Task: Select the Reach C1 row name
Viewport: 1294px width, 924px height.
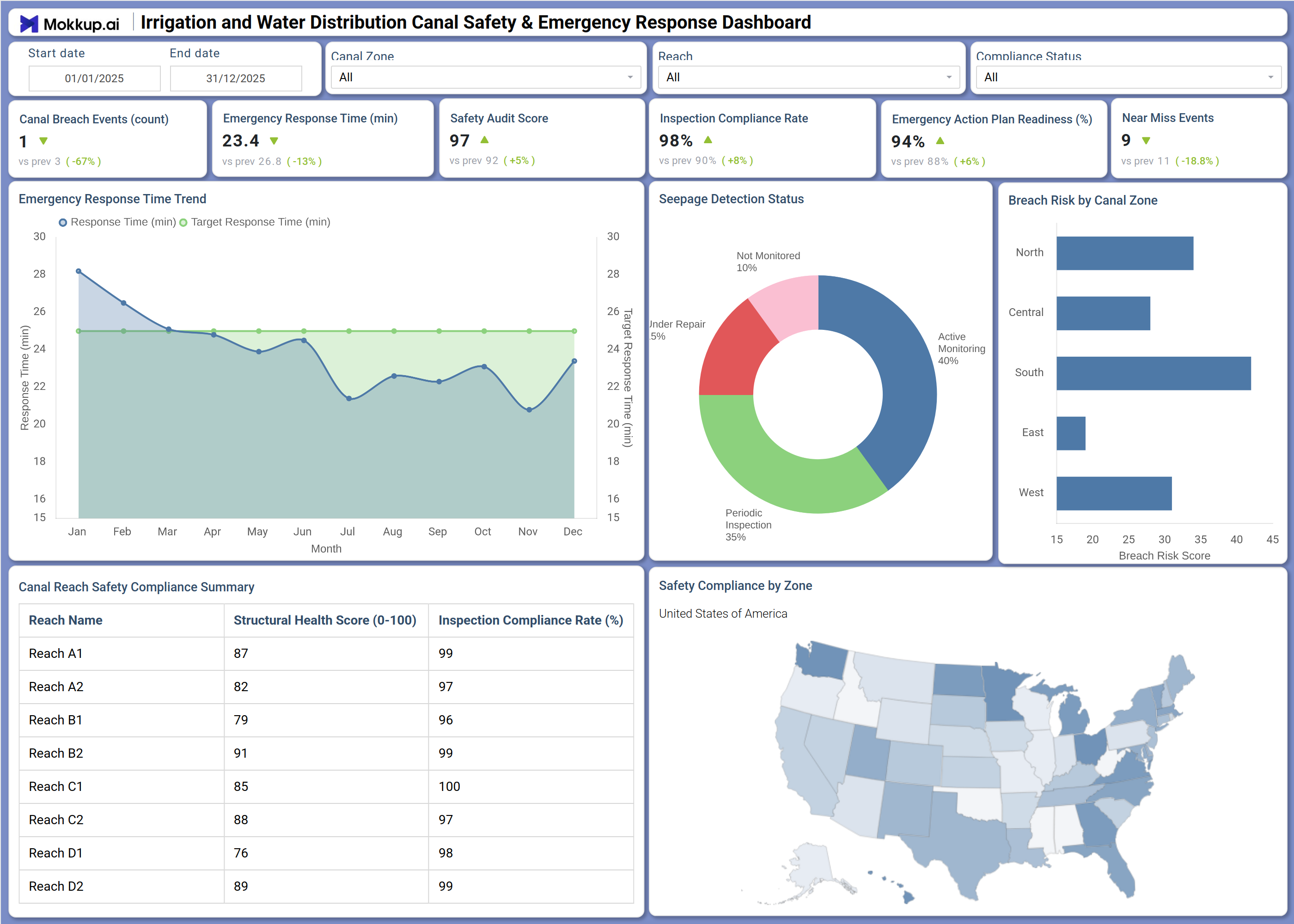Action: pos(56,787)
